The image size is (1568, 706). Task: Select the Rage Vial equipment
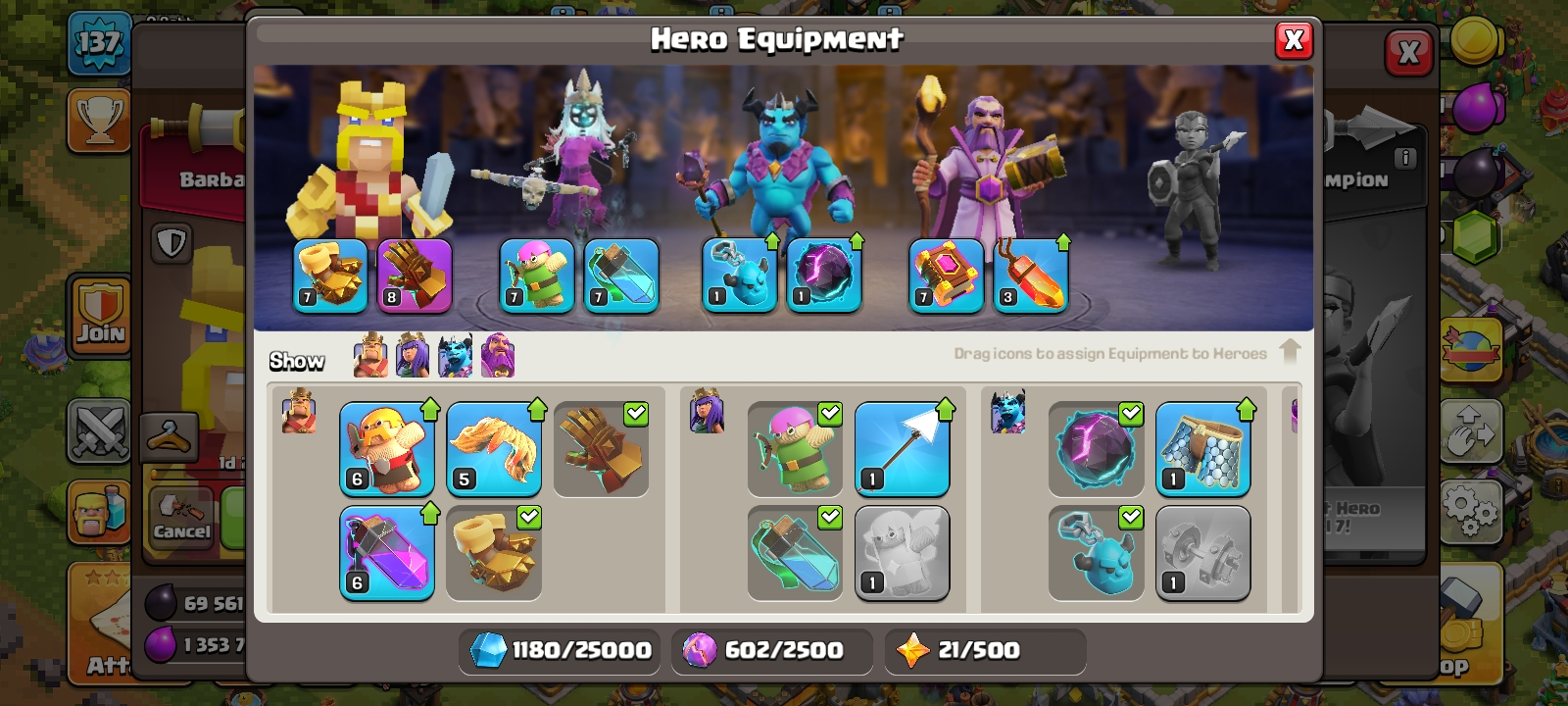pyautogui.click(x=387, y=553)
